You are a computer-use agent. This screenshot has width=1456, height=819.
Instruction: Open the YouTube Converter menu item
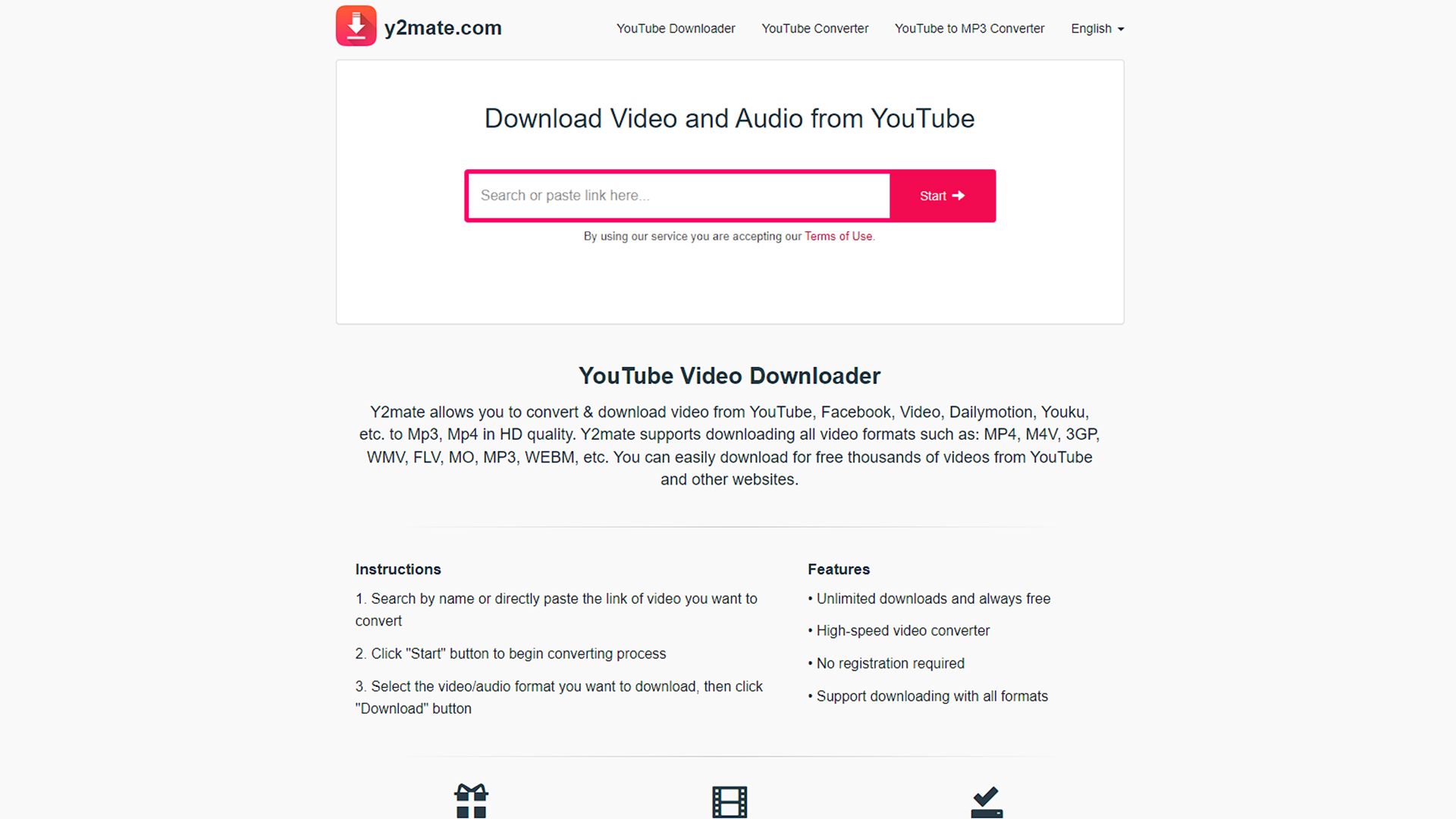click(815, 29)
